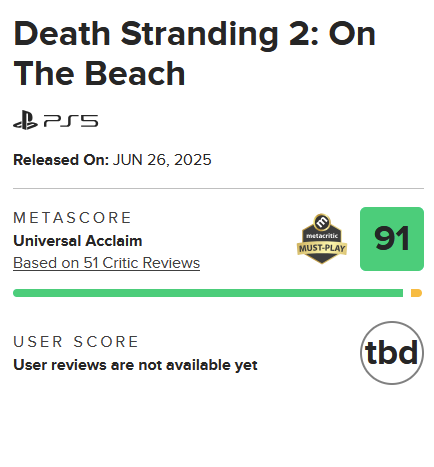
Task: Click the tbd user score circle
Action: pyautogui.click(x=392, y=353)
